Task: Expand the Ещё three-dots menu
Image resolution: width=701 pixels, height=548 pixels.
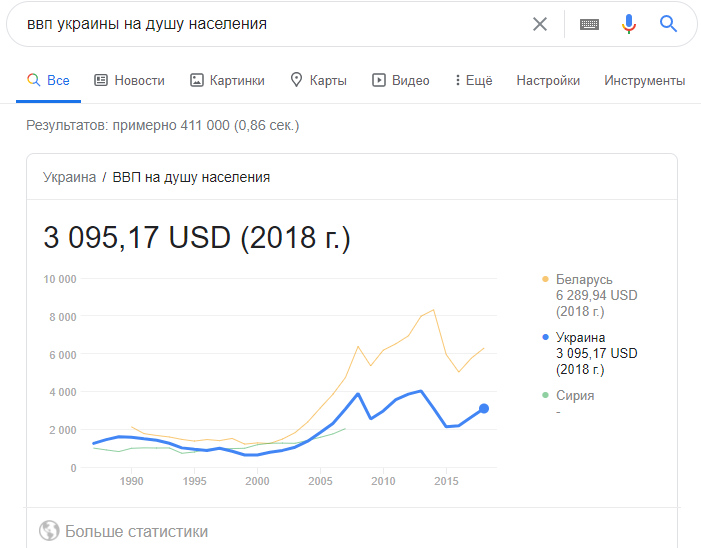Action: point(474,80)
